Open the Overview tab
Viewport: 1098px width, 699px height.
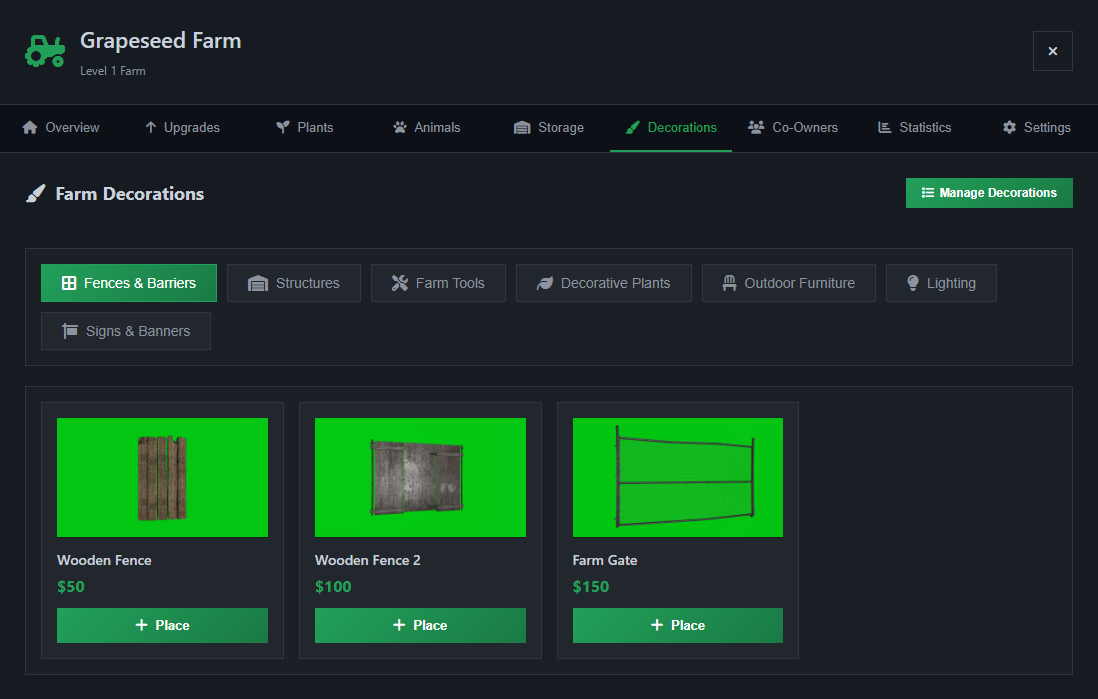pyautogui.click(x=61, y=128)
